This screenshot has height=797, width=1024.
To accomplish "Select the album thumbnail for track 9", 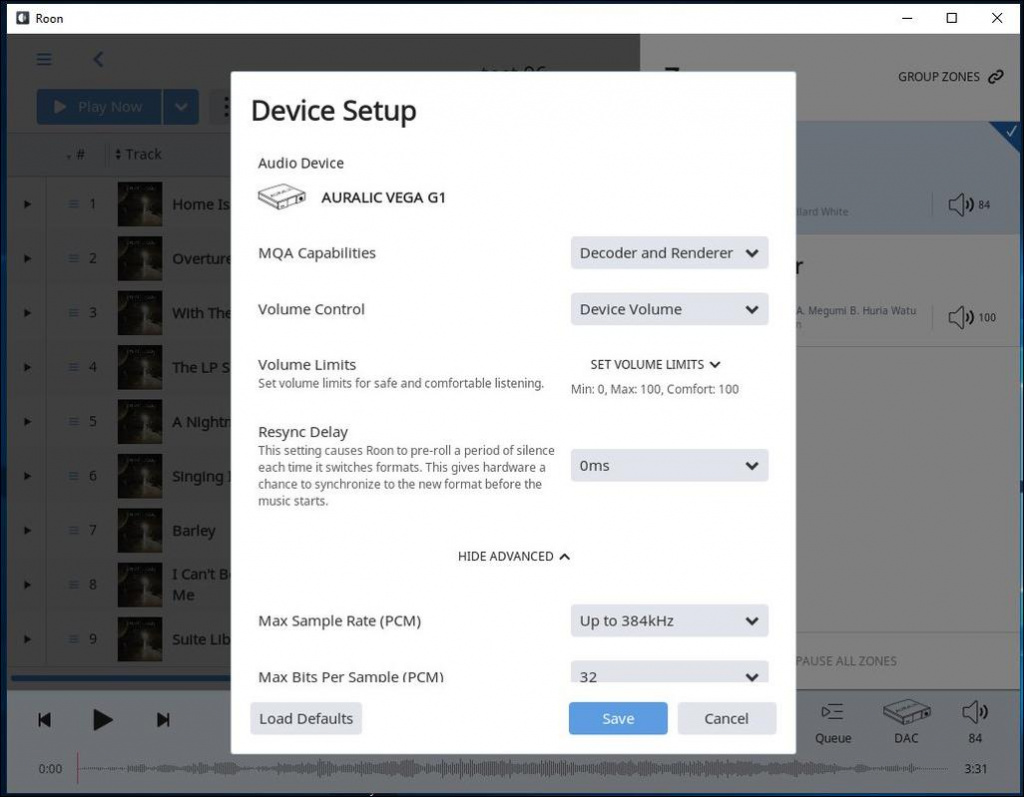I will pyautogui.click(x=140, y=639).
